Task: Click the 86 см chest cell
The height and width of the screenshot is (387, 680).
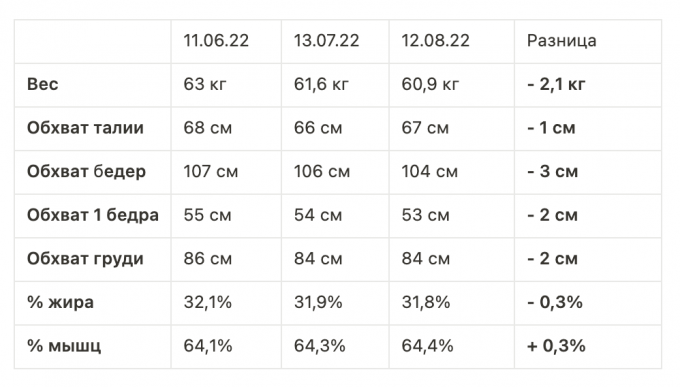Action: point(208,259)
